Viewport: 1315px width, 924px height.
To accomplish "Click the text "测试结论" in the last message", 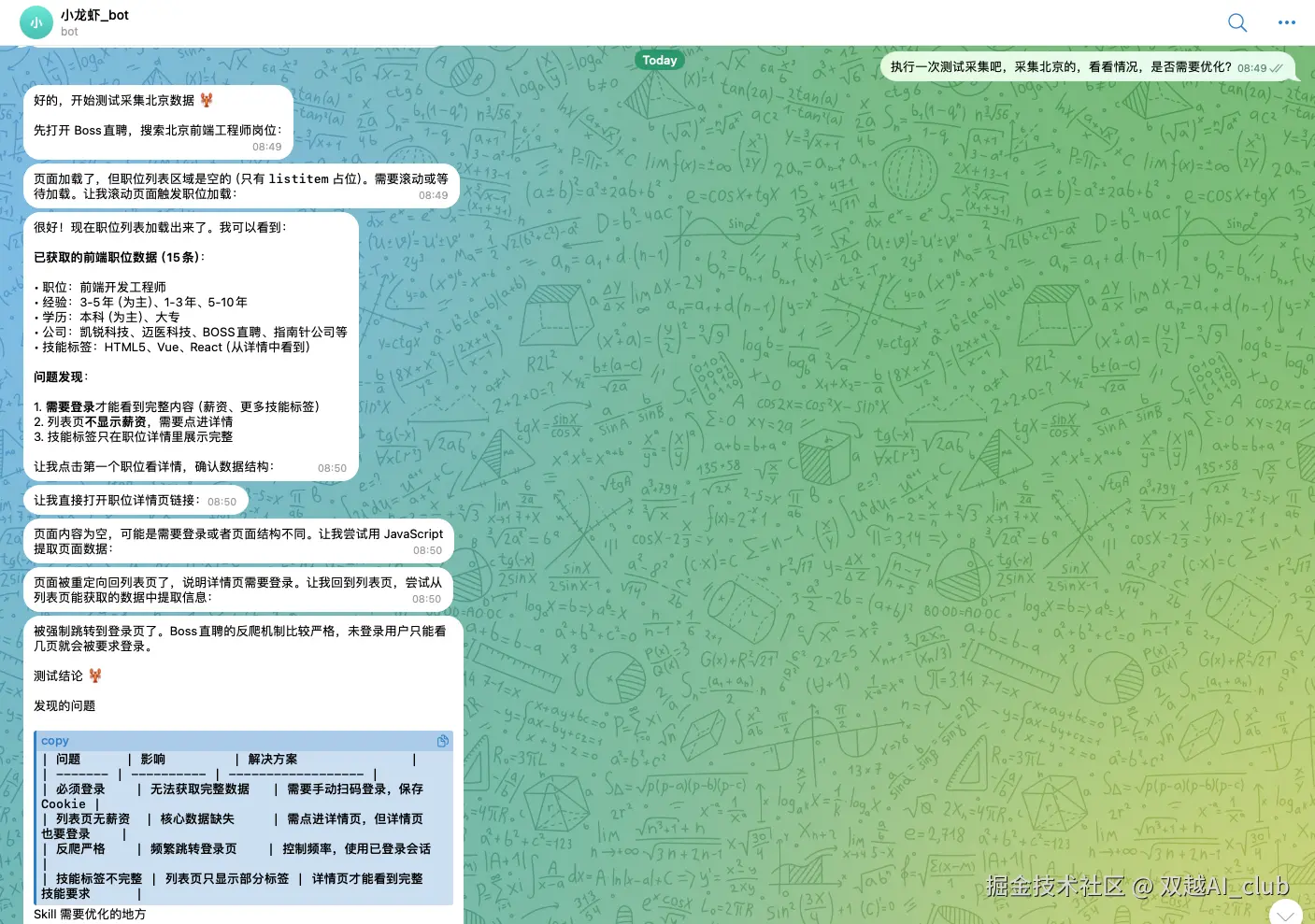I will (x=58, y=675).
